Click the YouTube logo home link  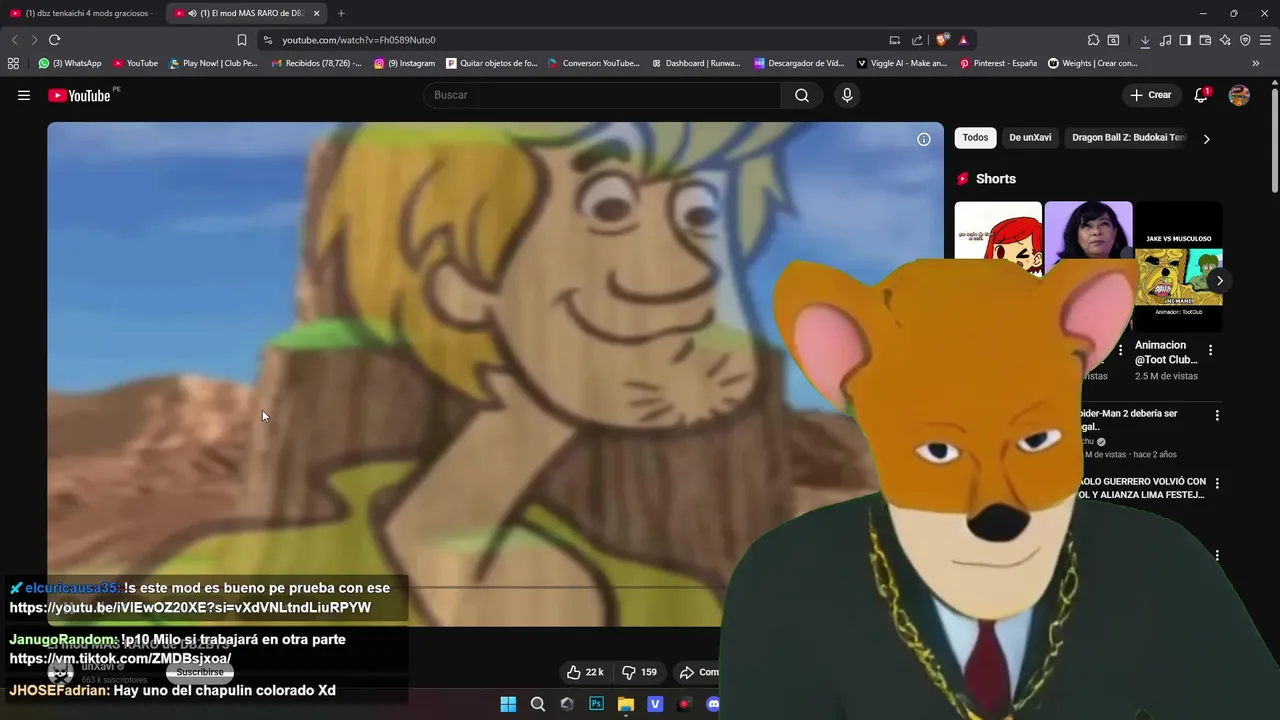click(80, 95)
